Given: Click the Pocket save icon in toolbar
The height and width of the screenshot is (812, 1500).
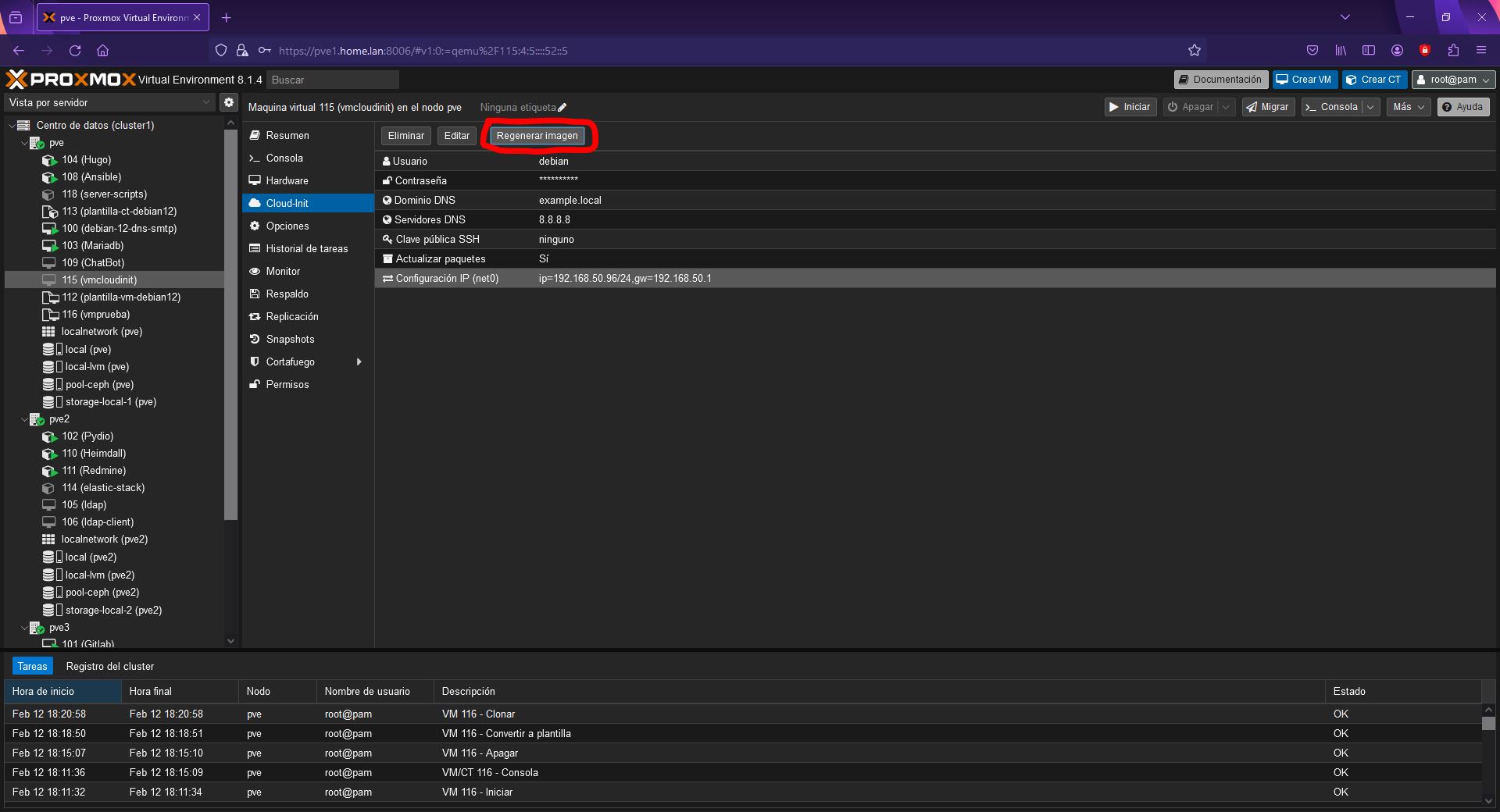Looking at the screenshot, I should pos(1312,51).
